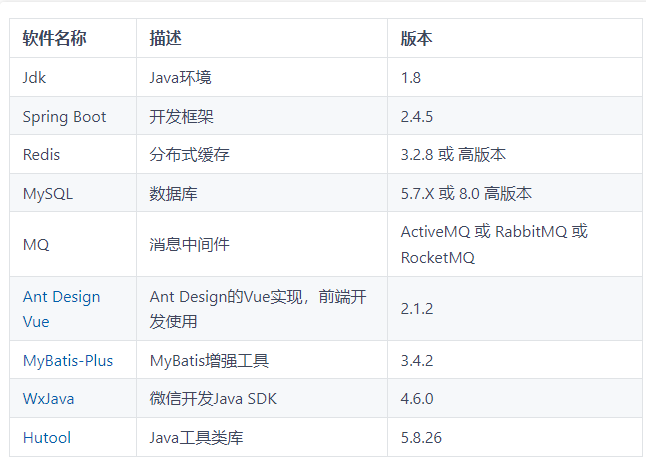Click the 微信开发Java SDK description
646x459 pixels.
(x=262, y=398)
